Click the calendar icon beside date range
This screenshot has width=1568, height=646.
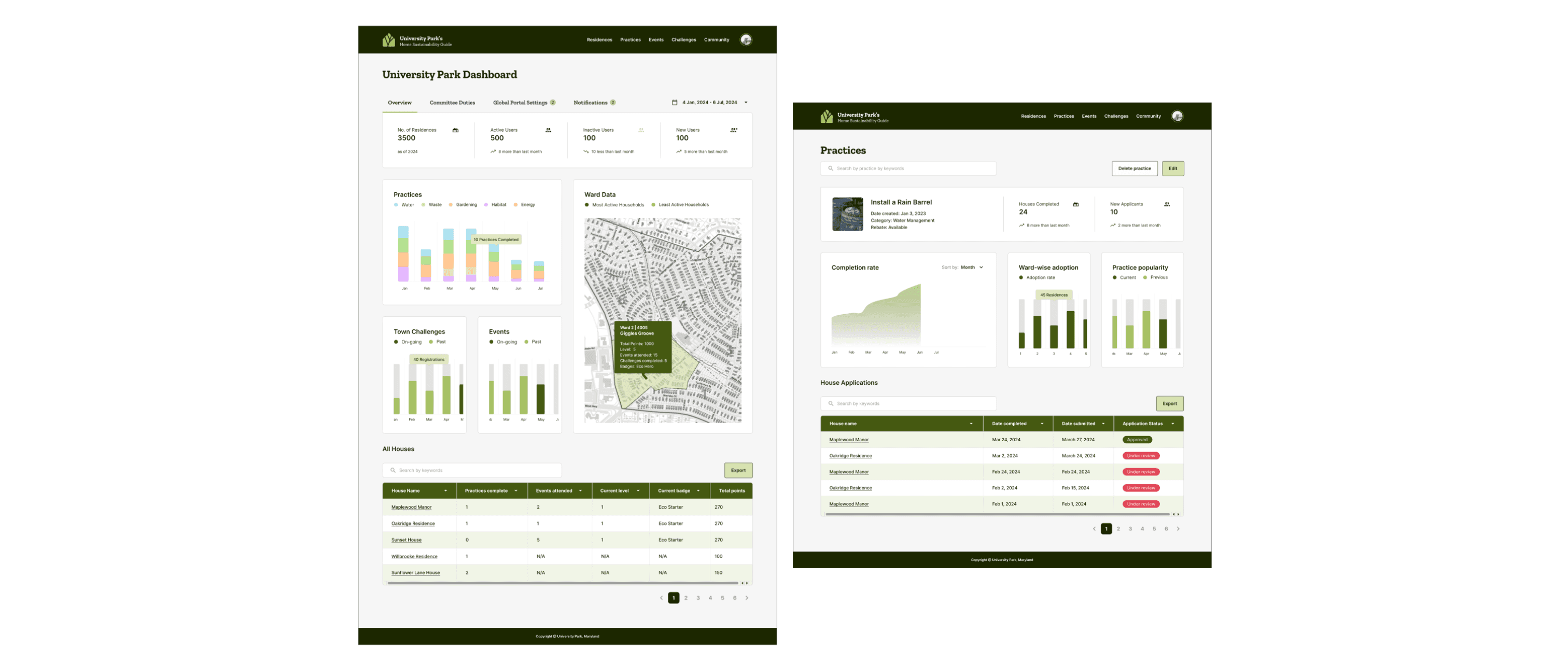tap(674, 102)
